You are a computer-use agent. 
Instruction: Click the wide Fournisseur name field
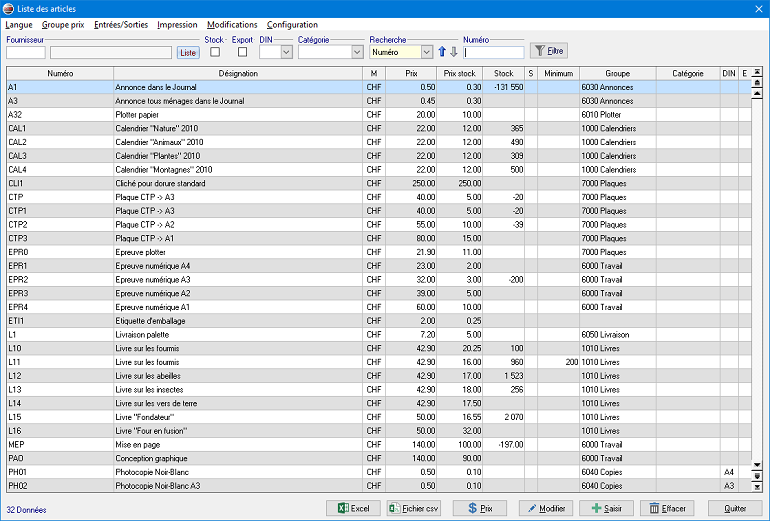[x=111, y=53]
